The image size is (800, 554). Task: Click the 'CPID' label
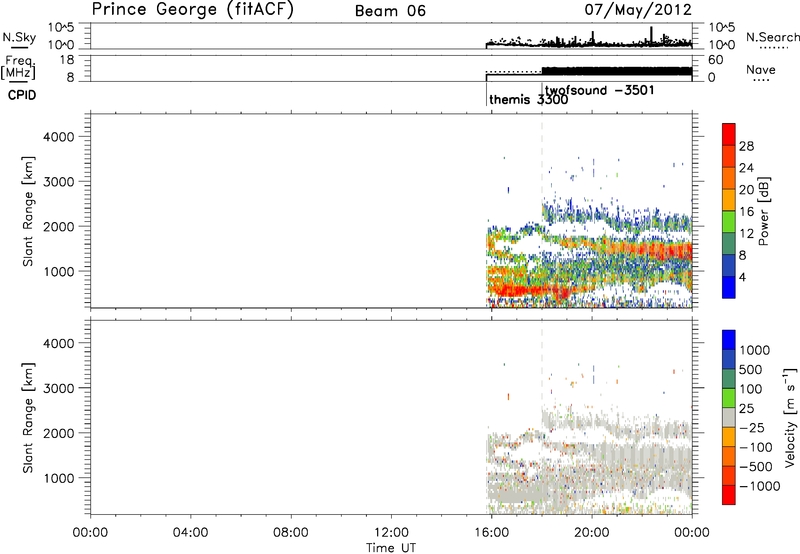22,95
